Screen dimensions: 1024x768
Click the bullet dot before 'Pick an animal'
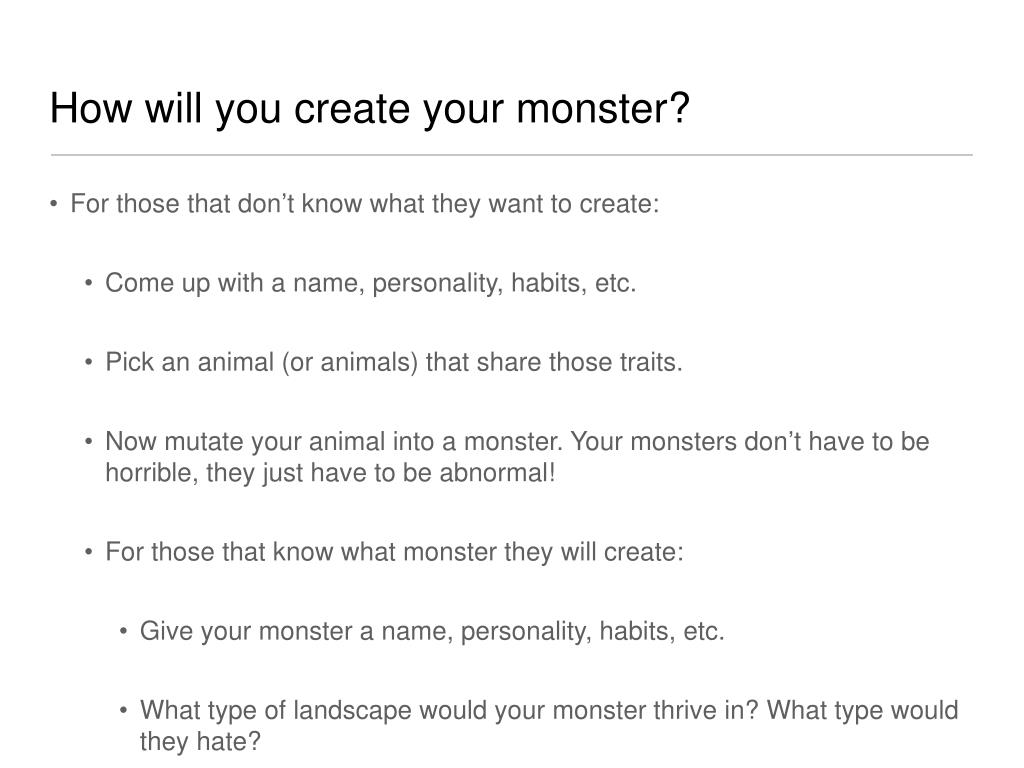point(89,362)
